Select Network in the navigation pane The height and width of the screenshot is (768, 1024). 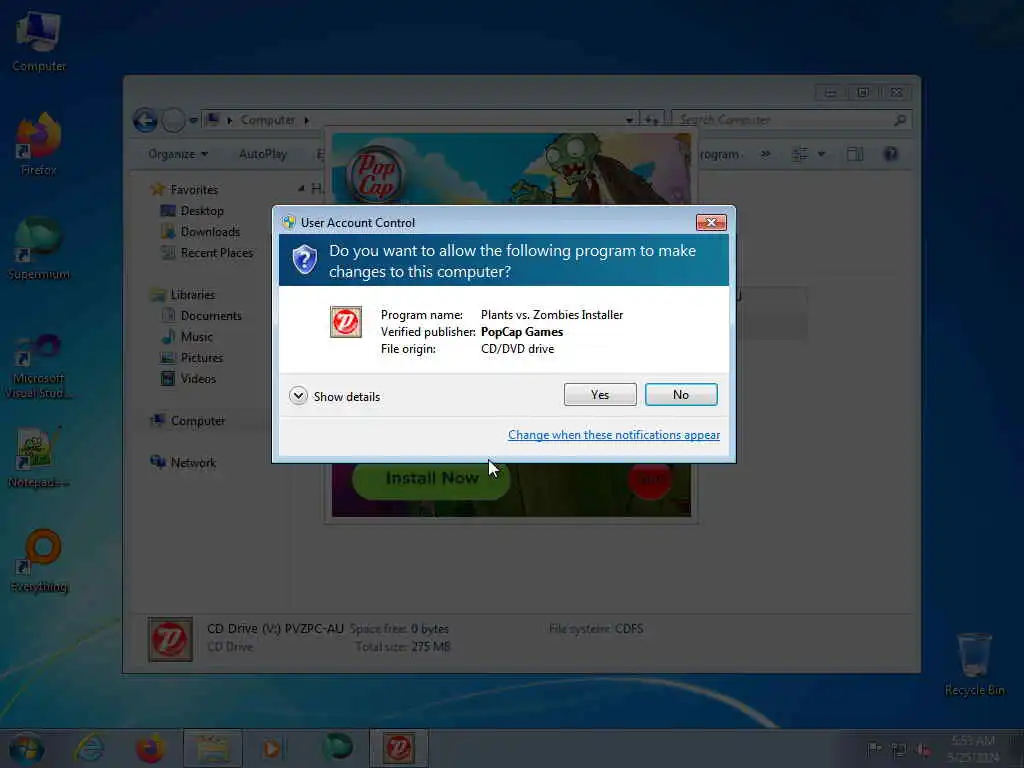[193, 462]
